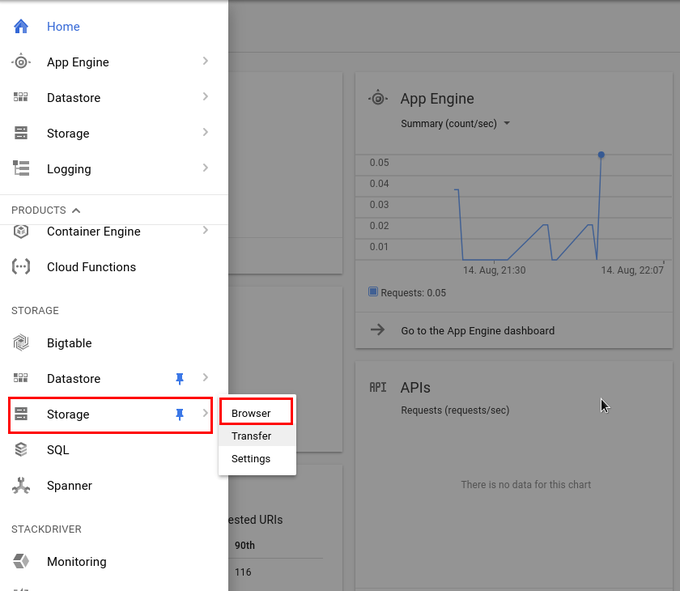Click the Cloud Functions brackets icon

(x=21, y=267)
